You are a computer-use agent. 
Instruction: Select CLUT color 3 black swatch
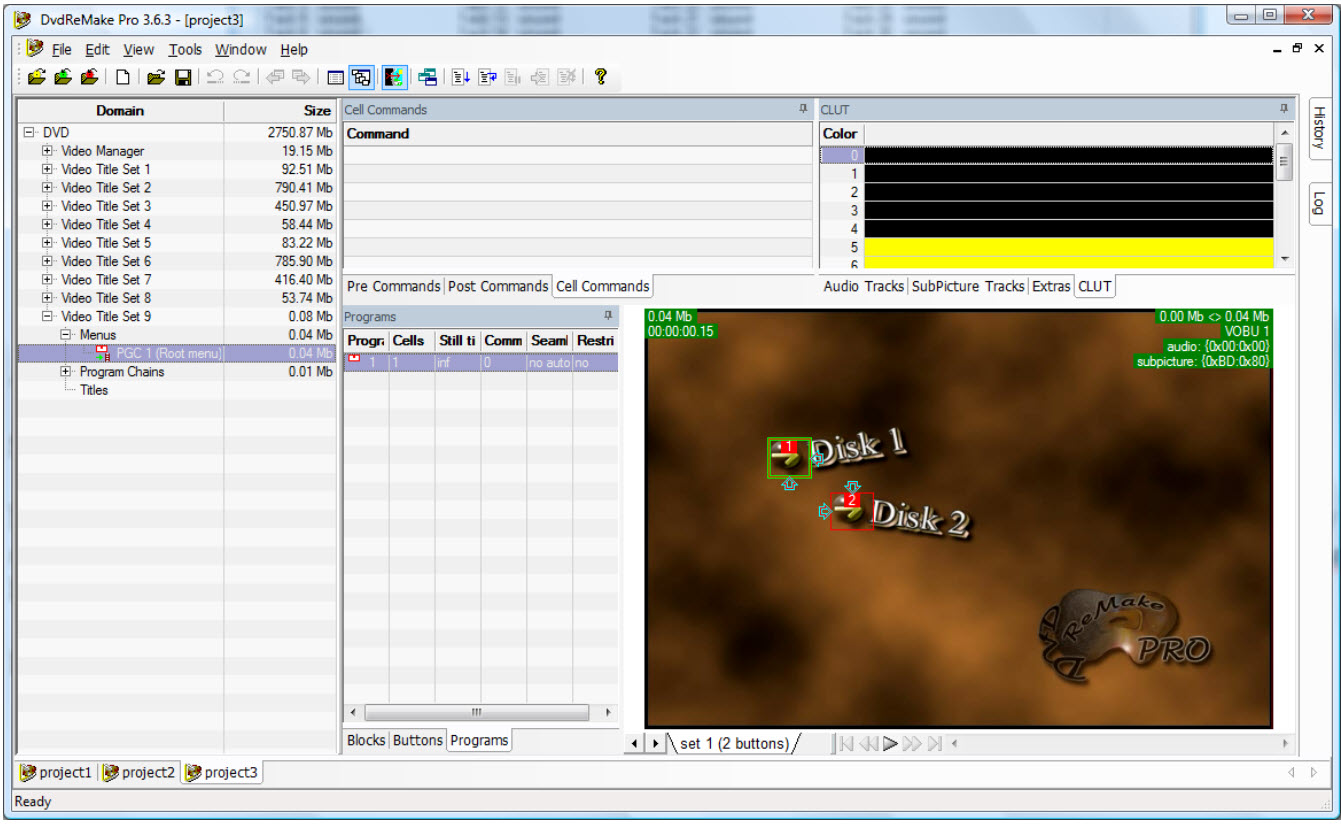[1069, 210]
